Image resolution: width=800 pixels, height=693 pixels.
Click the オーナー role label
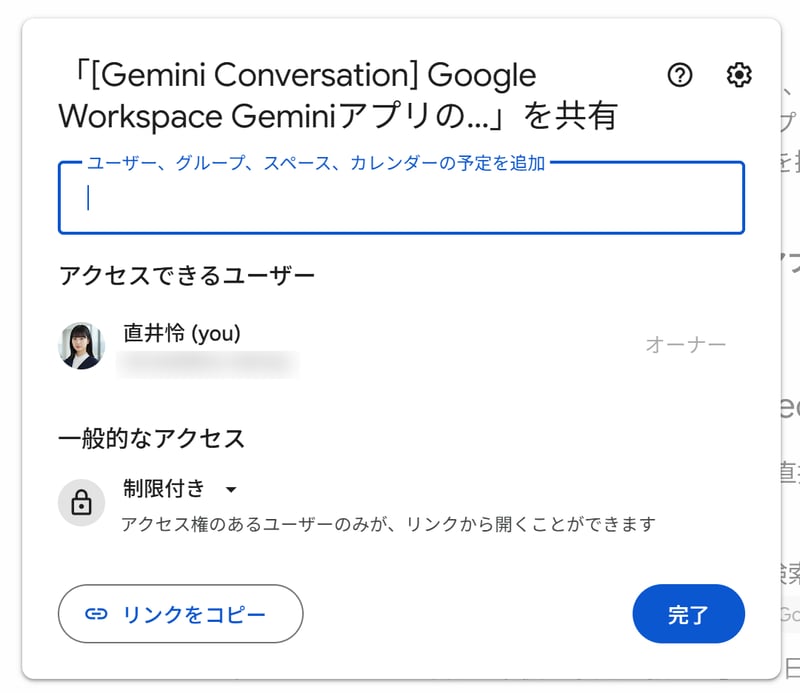point(686,345)
